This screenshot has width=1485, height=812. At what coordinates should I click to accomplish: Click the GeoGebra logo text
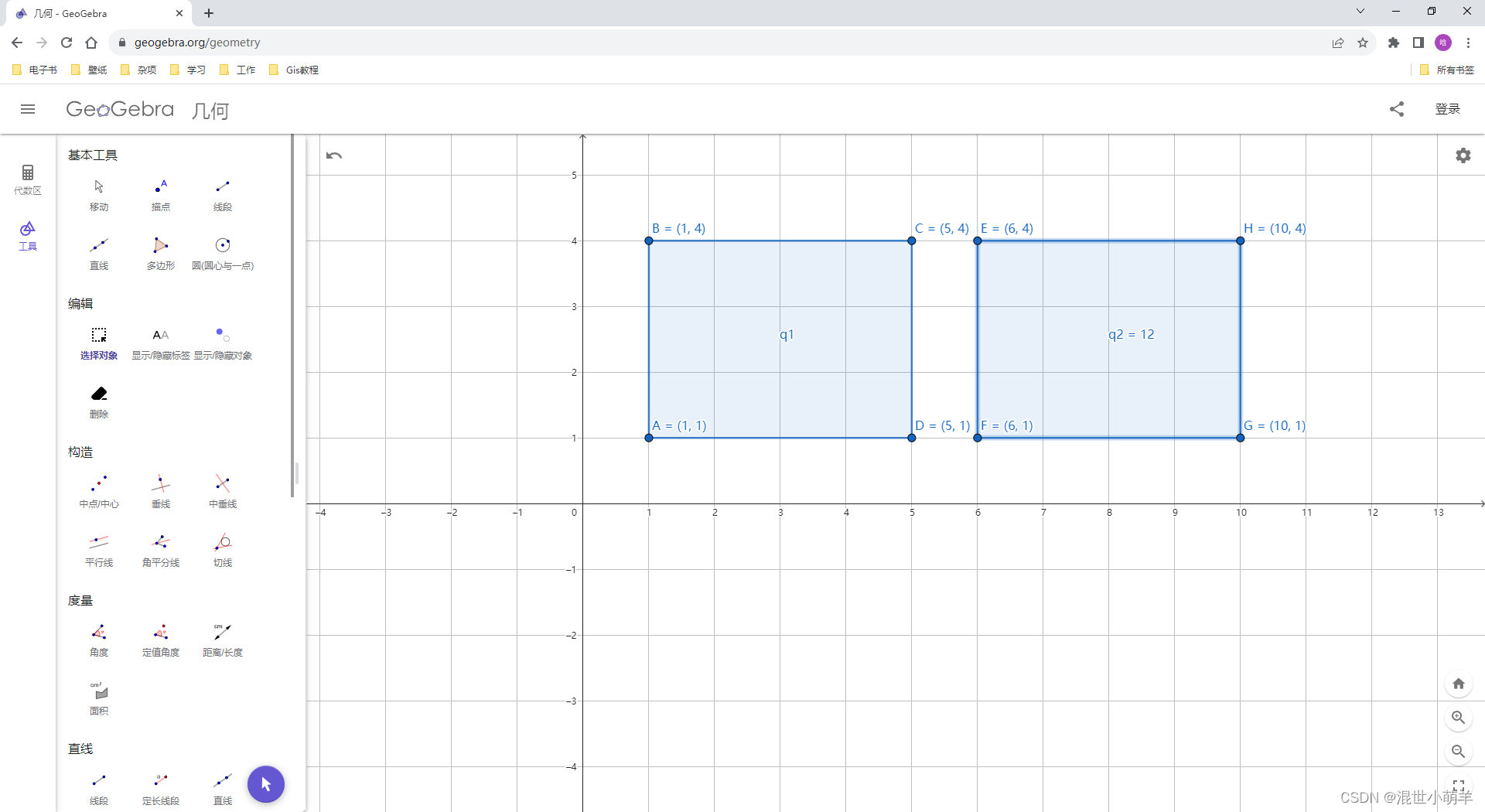120,109
